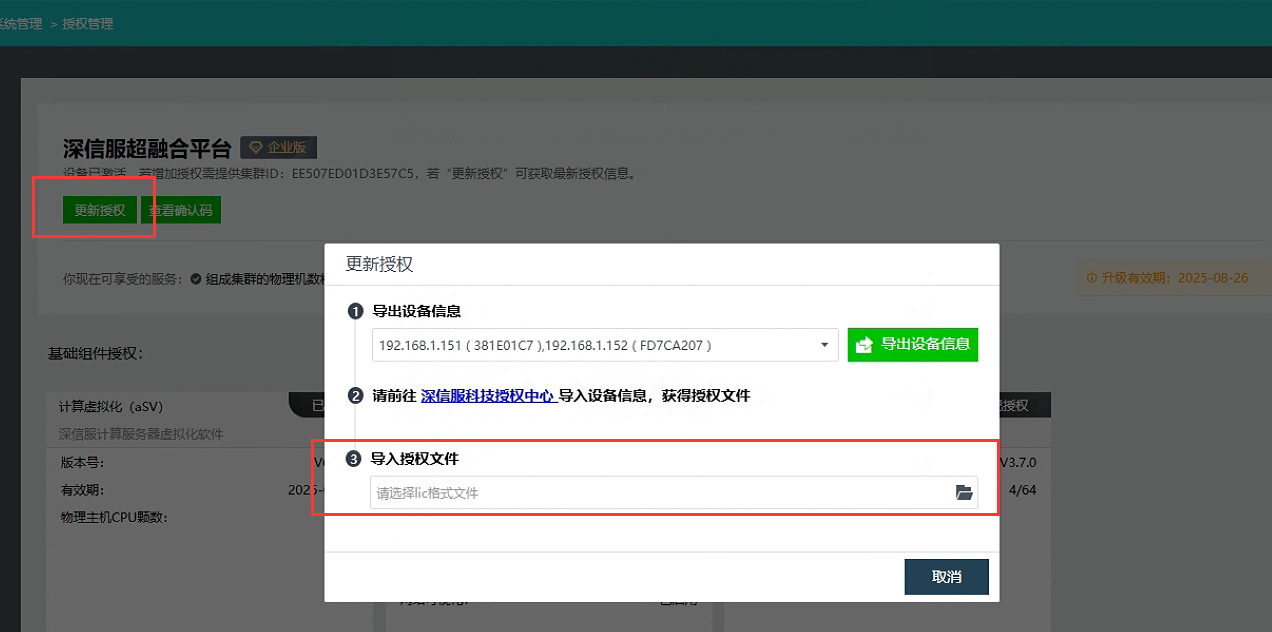Viewport: 1272px width, 632px height.
Task: Focus the 请选择lic格式文件 input field
Action: (x=660, y=492)
